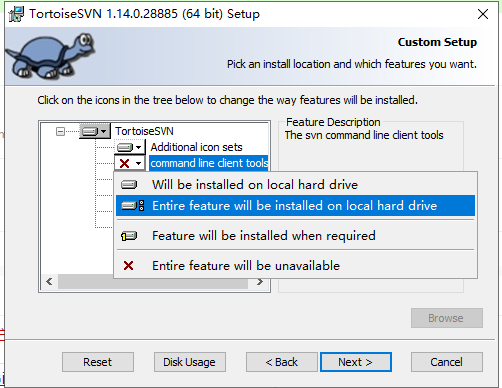Open command line client tools dropdown
Screen dimensions: 502x388
pos(130,163)
